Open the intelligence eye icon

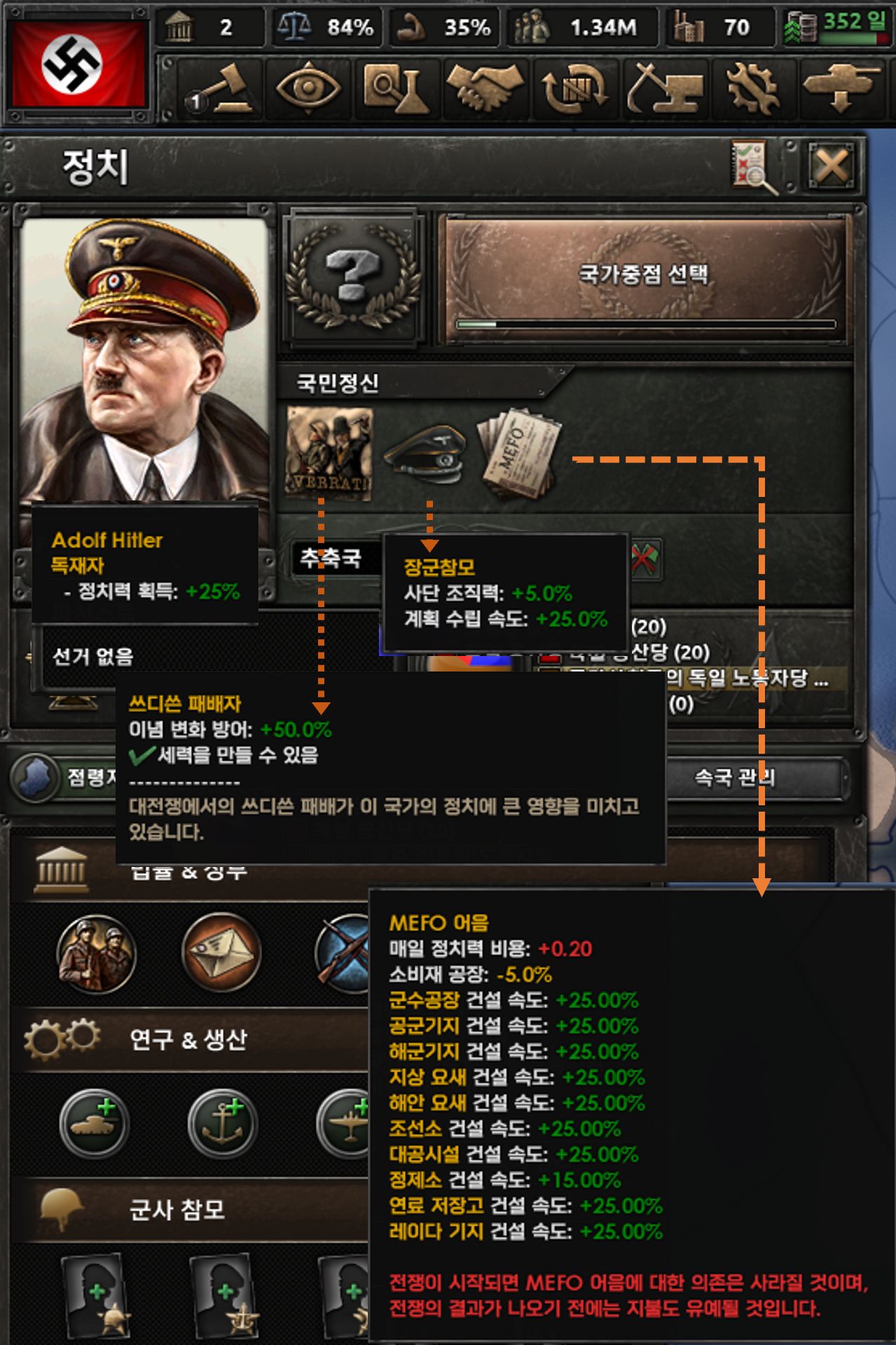[x=309, y=89]
